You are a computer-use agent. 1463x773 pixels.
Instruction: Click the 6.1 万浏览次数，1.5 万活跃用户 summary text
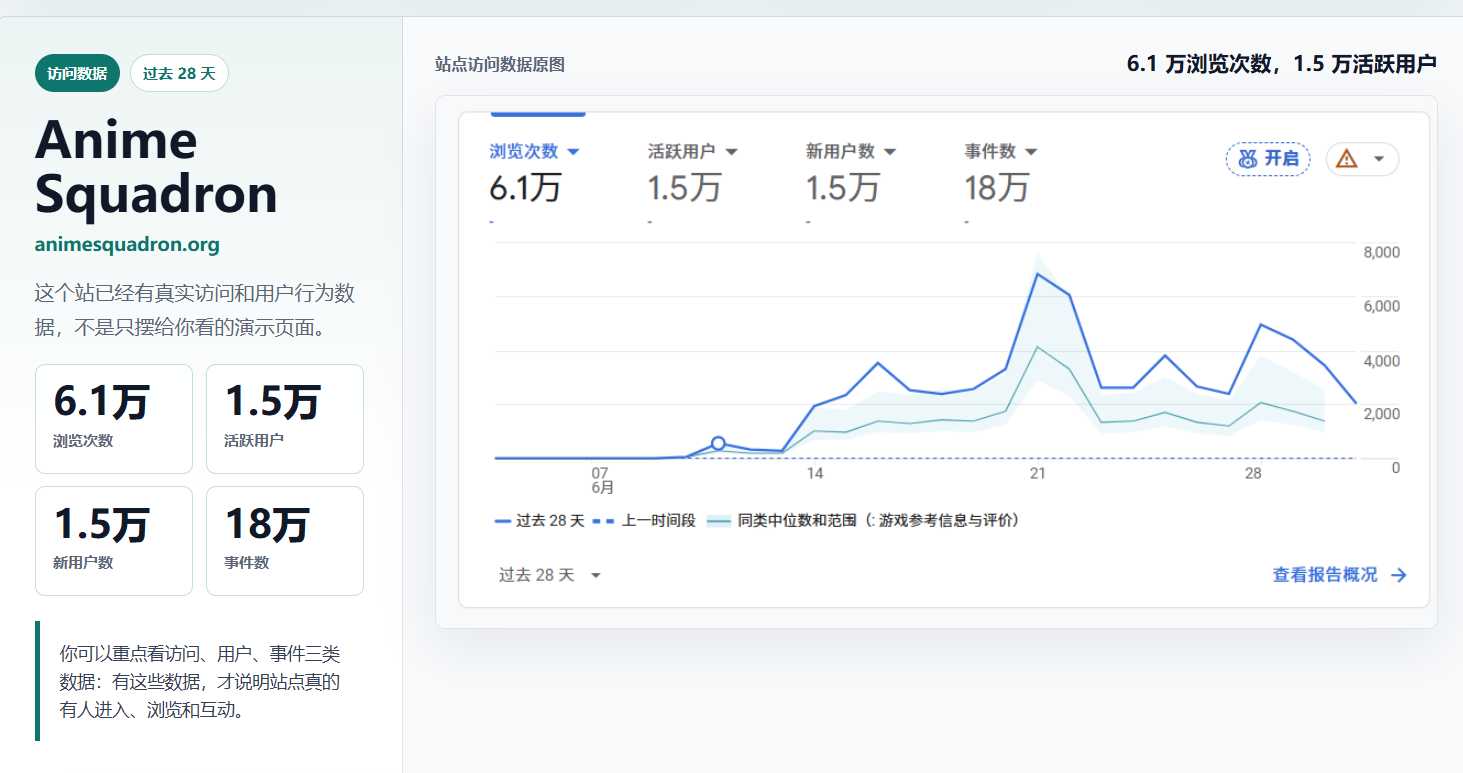pyautogui.click(x=1282, y=64)
